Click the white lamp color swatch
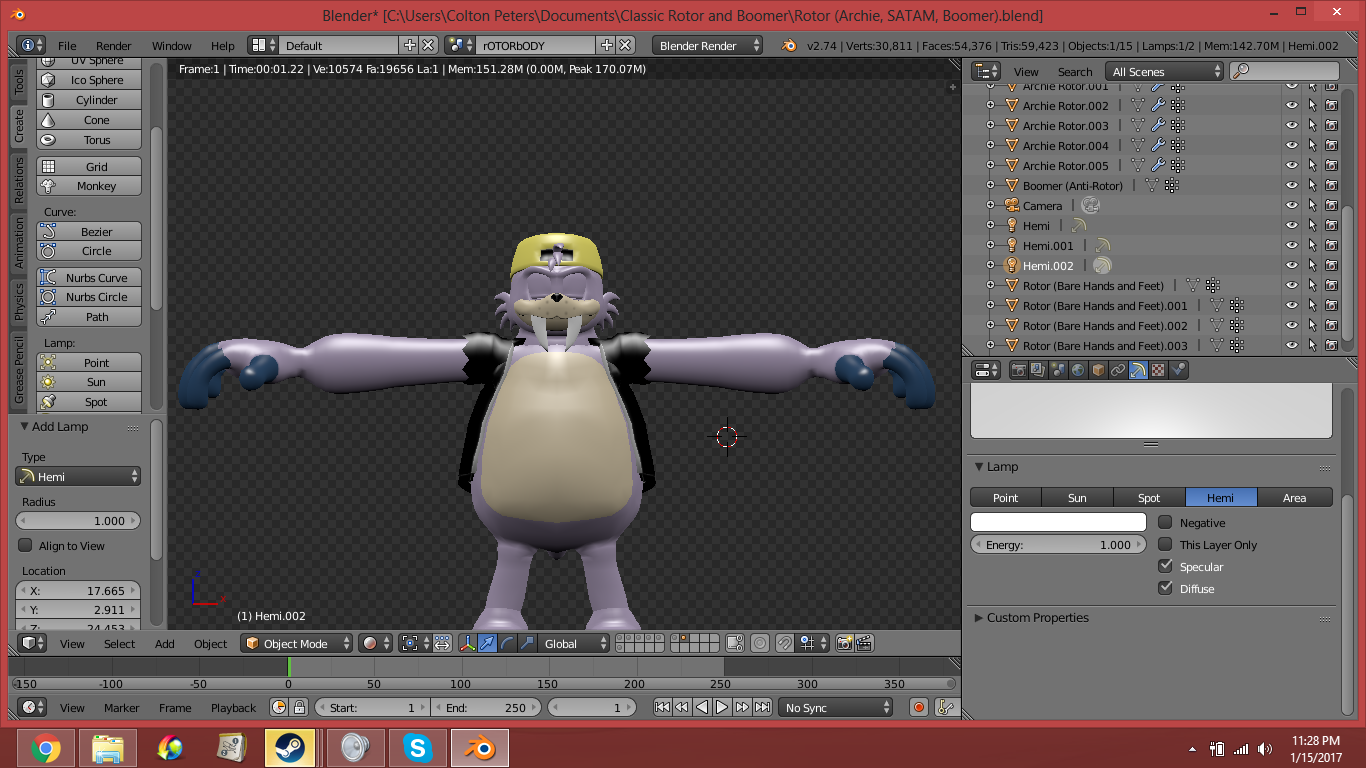The width and height of the screenshot is (1366, 768). coord(1058,522)
